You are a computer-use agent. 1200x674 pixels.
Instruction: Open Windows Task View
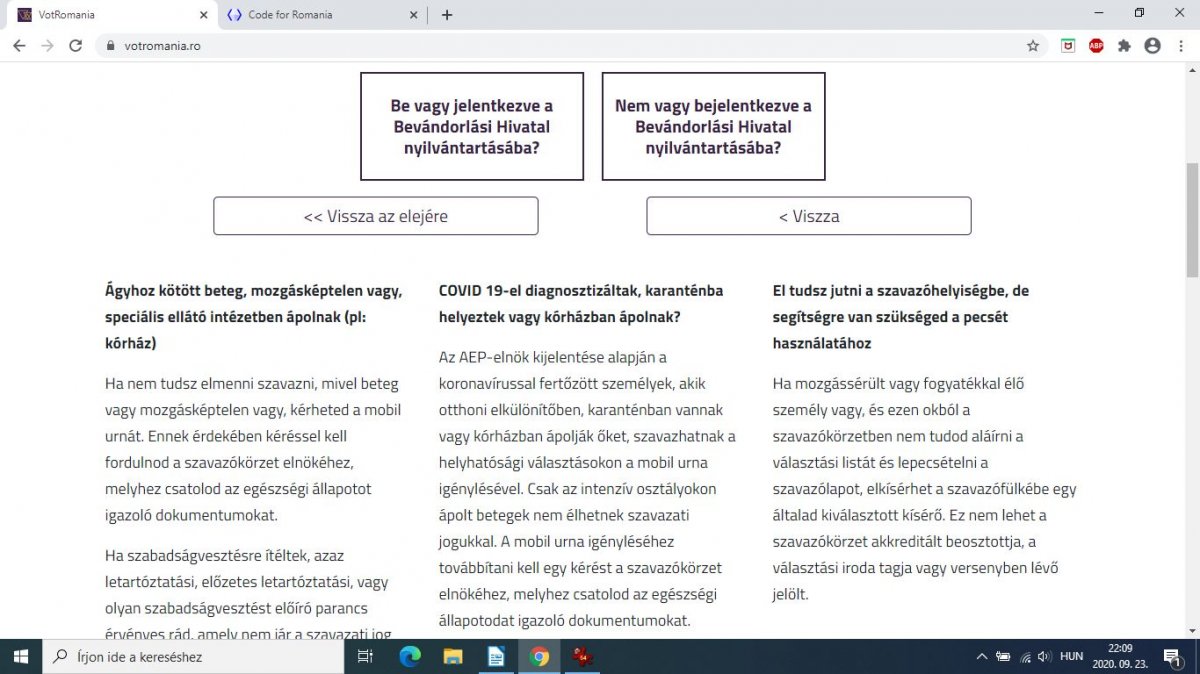pyautogui.click(x=365, y=657)
